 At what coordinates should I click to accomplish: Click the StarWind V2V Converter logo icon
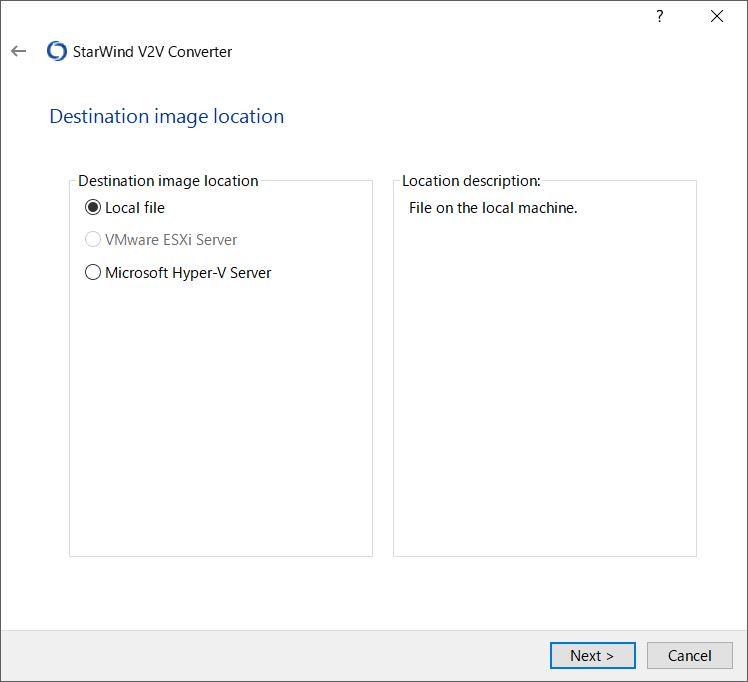(x=57, y=51)
